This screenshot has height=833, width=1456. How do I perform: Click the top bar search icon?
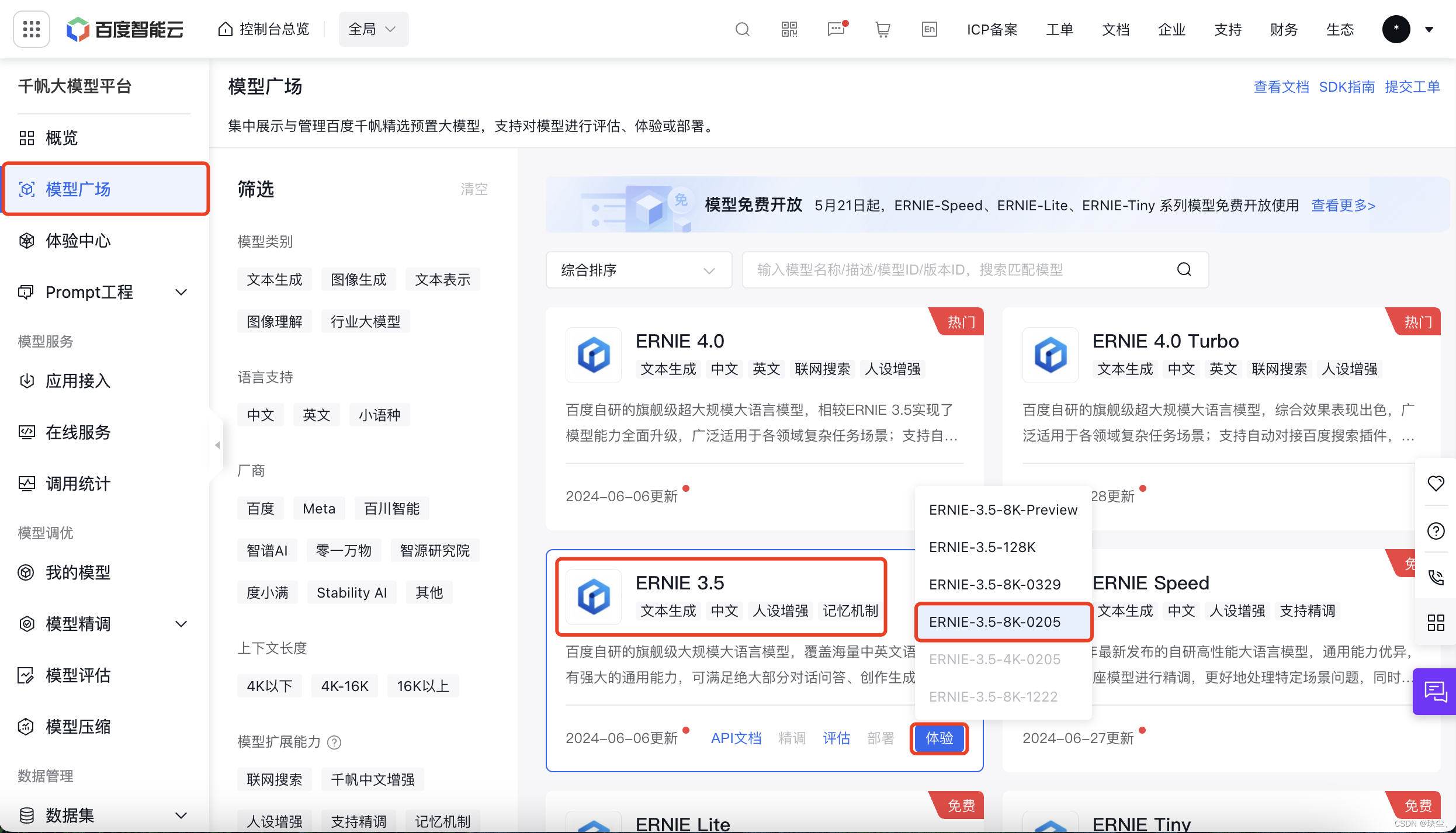[x=742, y=29]
